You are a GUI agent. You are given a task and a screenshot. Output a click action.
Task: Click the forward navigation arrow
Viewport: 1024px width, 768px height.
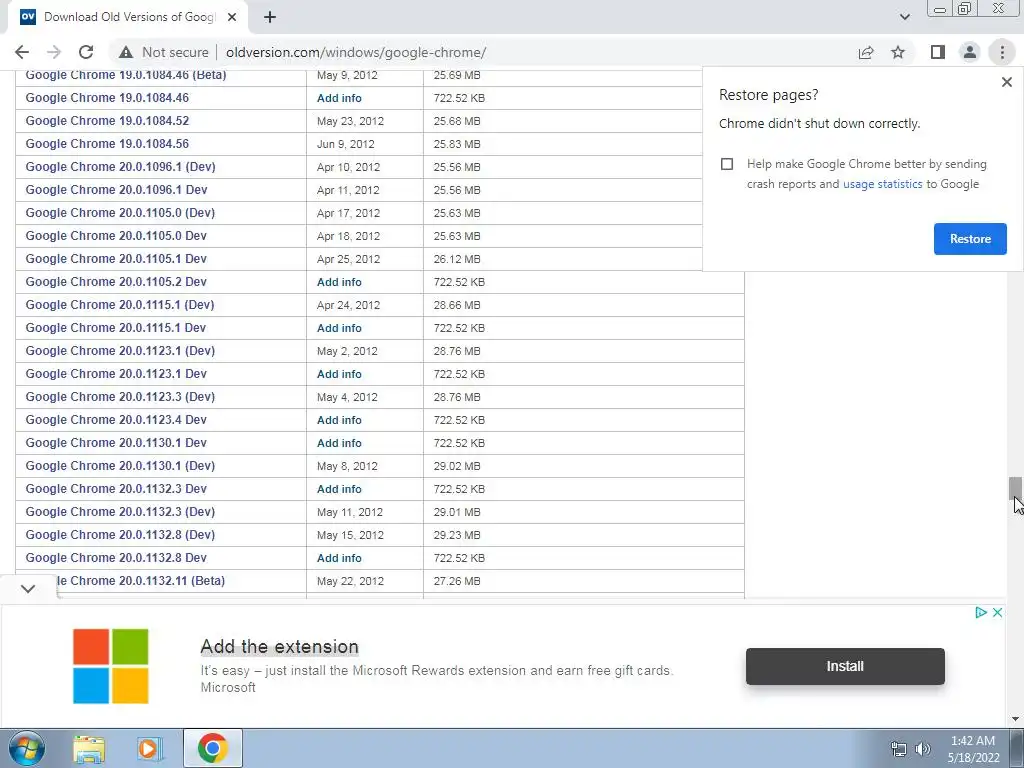click(x=54, y=52)
